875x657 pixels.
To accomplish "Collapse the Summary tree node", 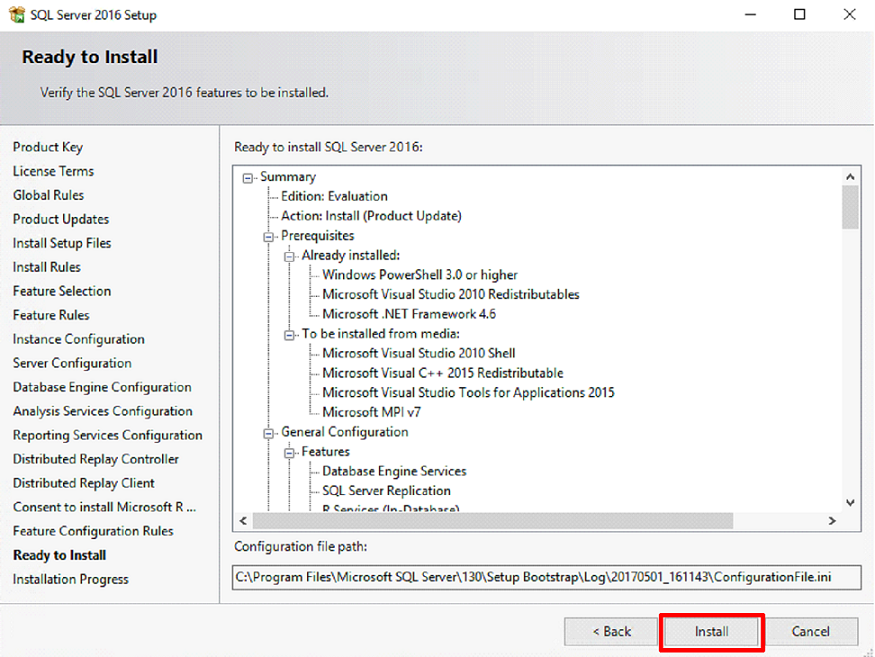I will (x=248, y=177).
